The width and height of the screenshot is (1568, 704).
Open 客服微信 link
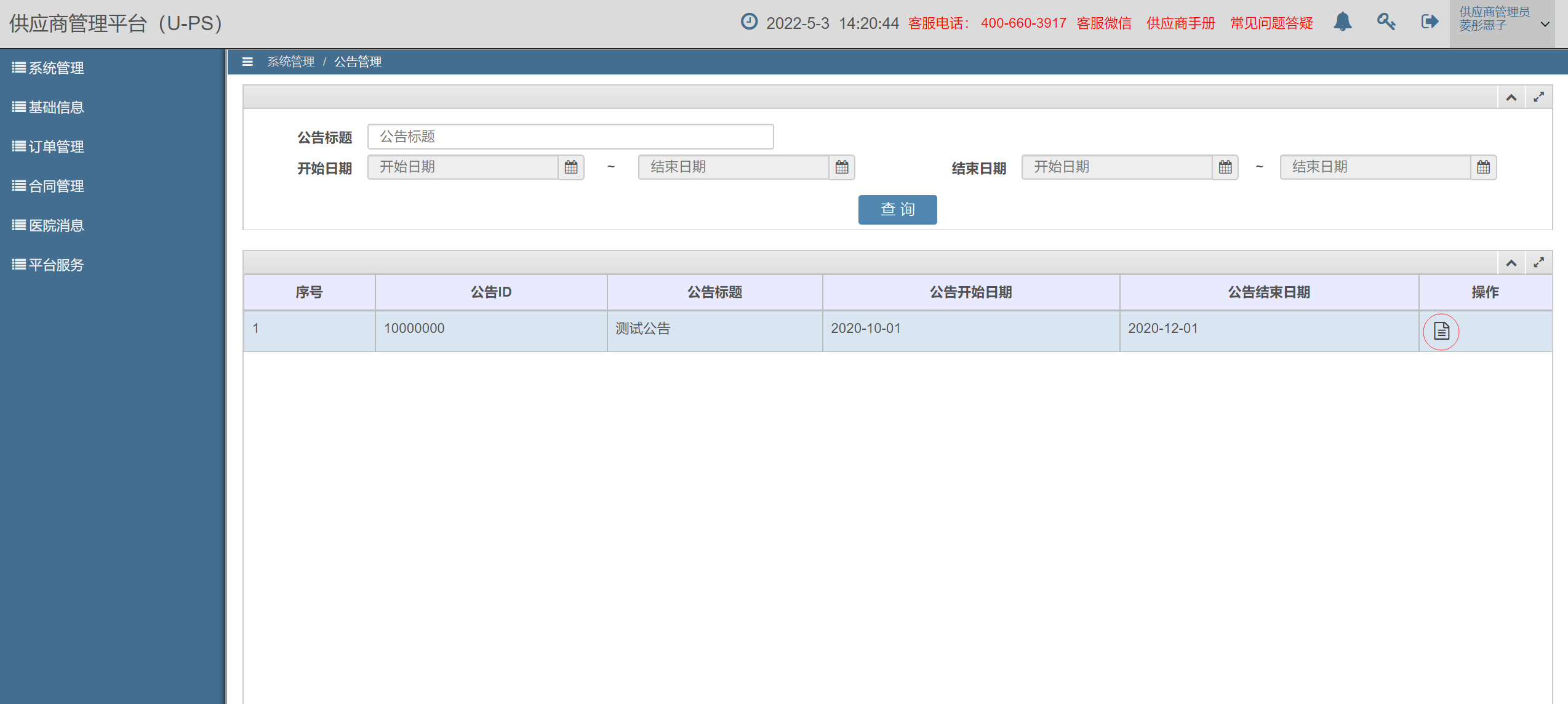coord(1104,23)
